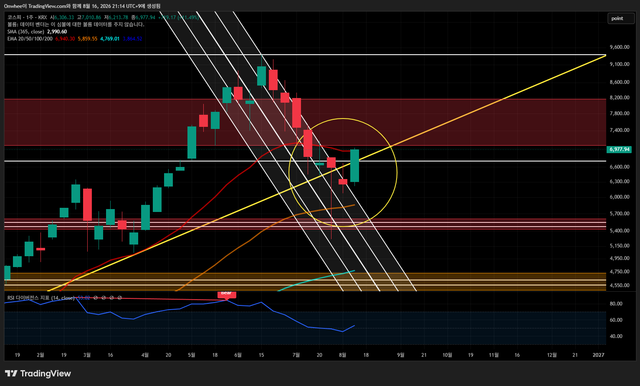This screenshot has height=386, width=640.
Task: Click the RSI scale value 60.00
Action: click(616, 320)
